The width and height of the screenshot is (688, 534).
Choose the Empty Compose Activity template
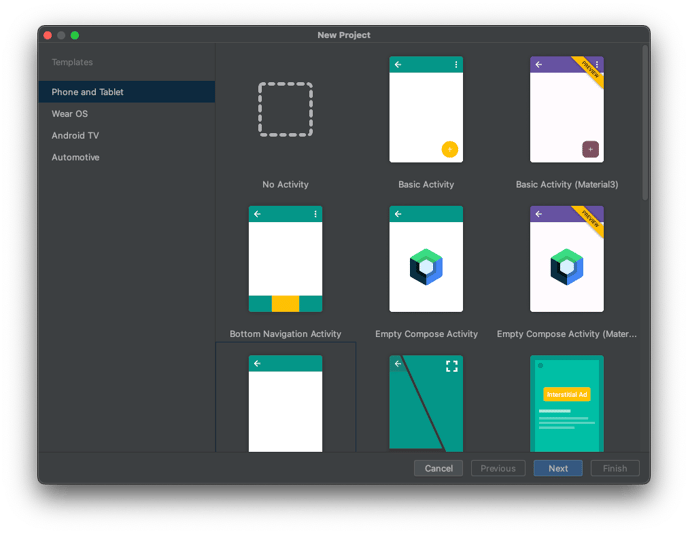[426, 260]
